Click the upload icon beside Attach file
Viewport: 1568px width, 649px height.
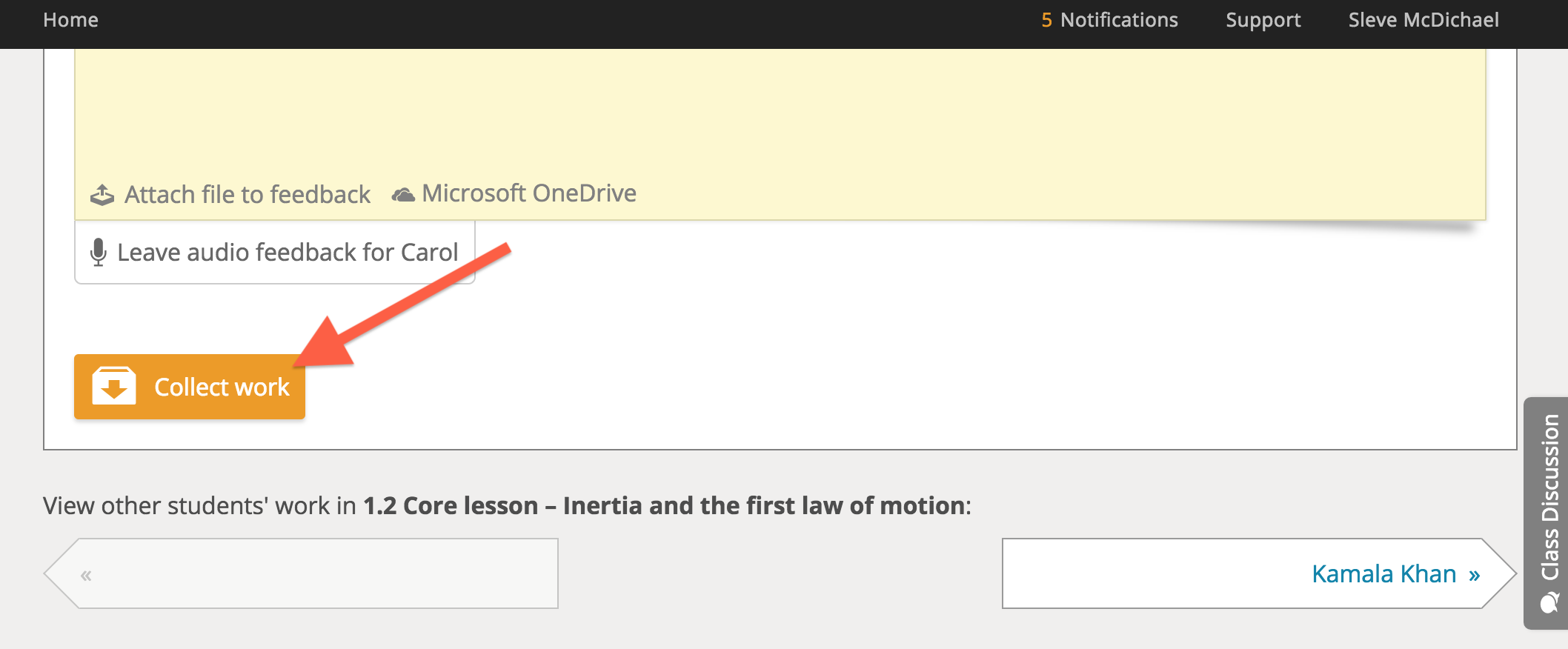pos(102,195)
